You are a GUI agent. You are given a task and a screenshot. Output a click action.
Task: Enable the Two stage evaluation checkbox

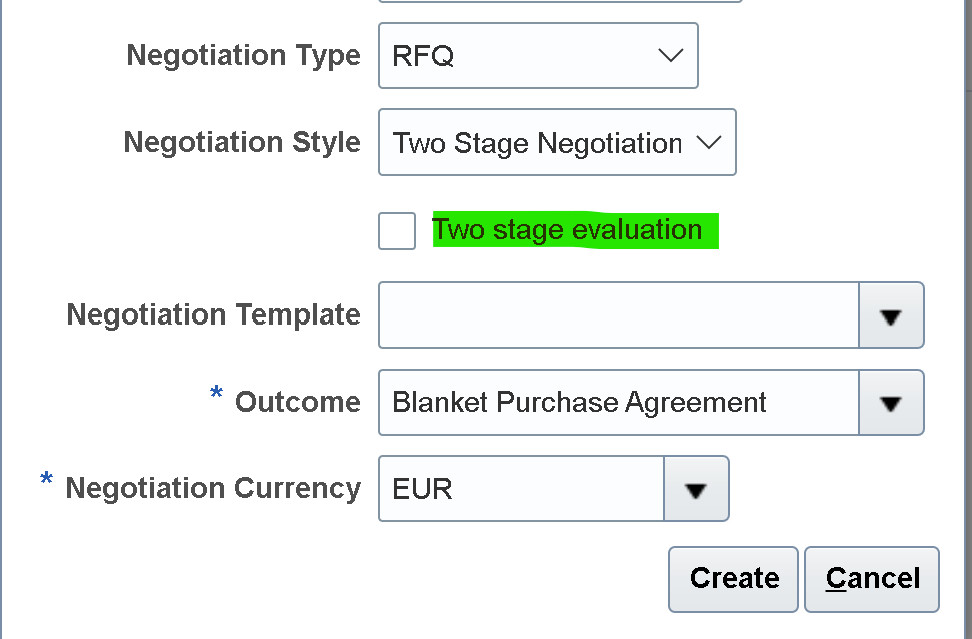(396, 231)
